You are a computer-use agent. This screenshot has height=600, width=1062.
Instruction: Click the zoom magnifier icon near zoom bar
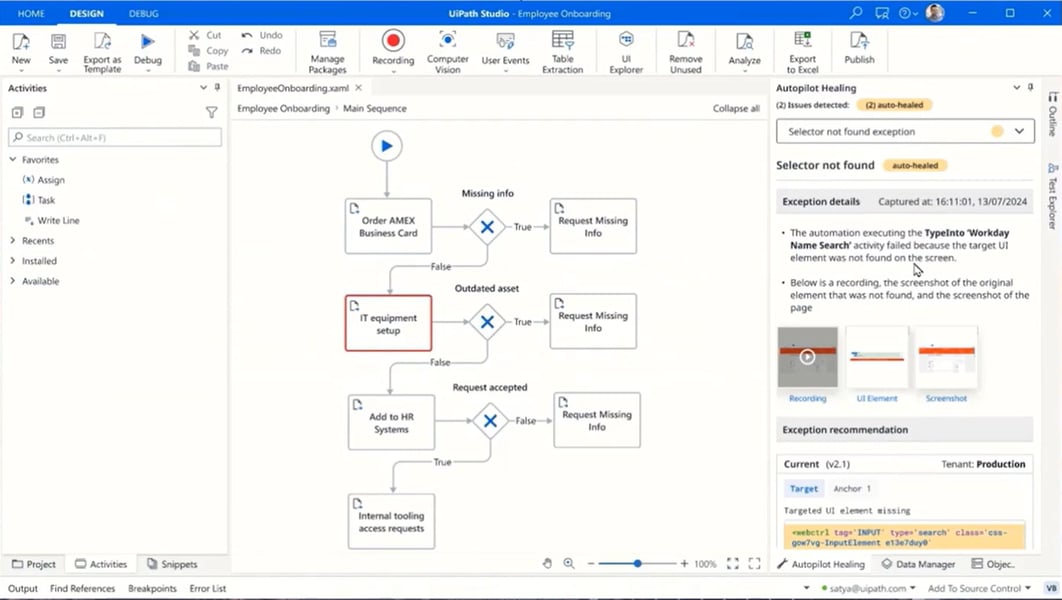coord(569,563)
